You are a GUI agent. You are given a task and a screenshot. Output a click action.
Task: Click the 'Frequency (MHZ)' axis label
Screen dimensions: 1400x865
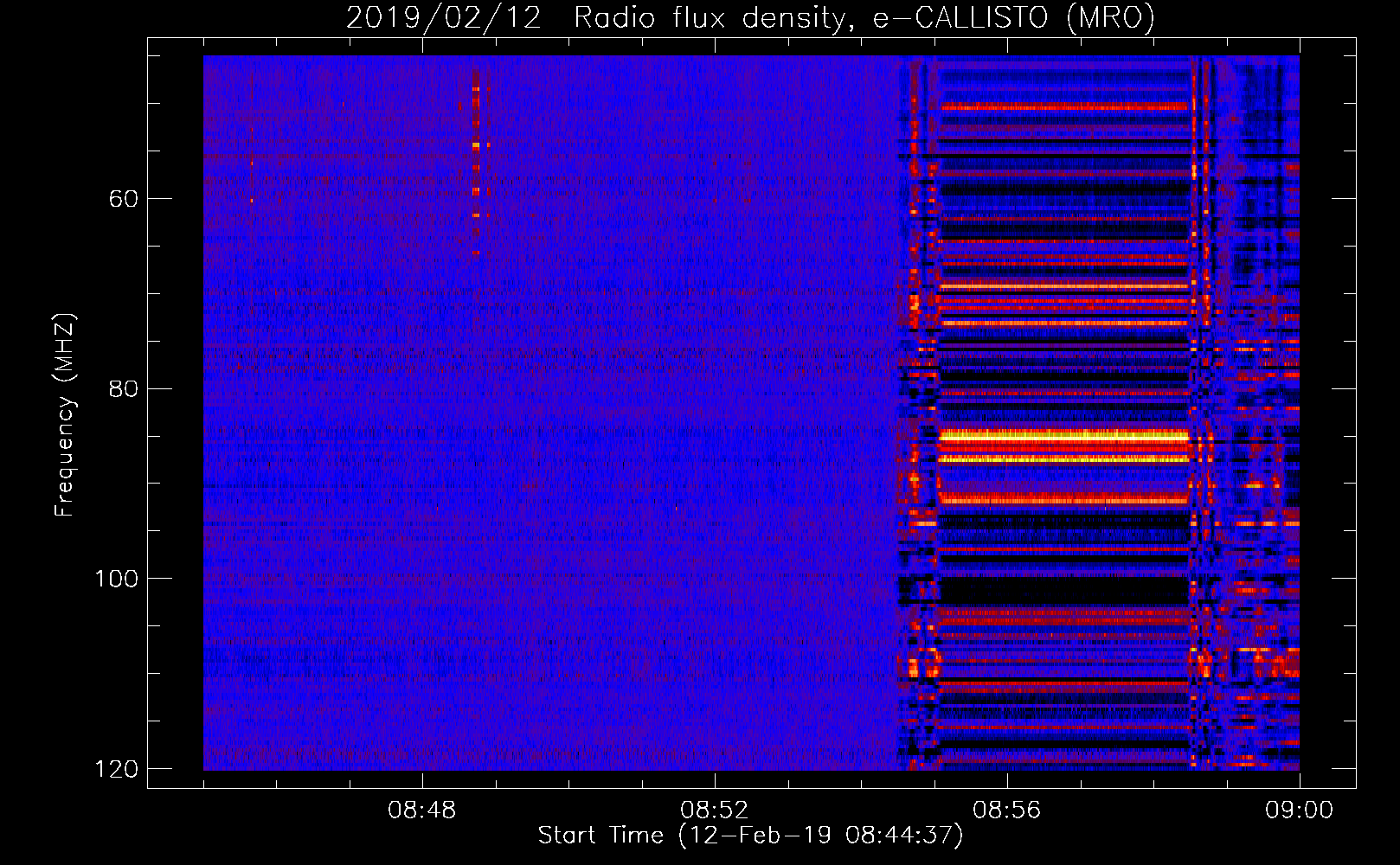pos(65,415)
